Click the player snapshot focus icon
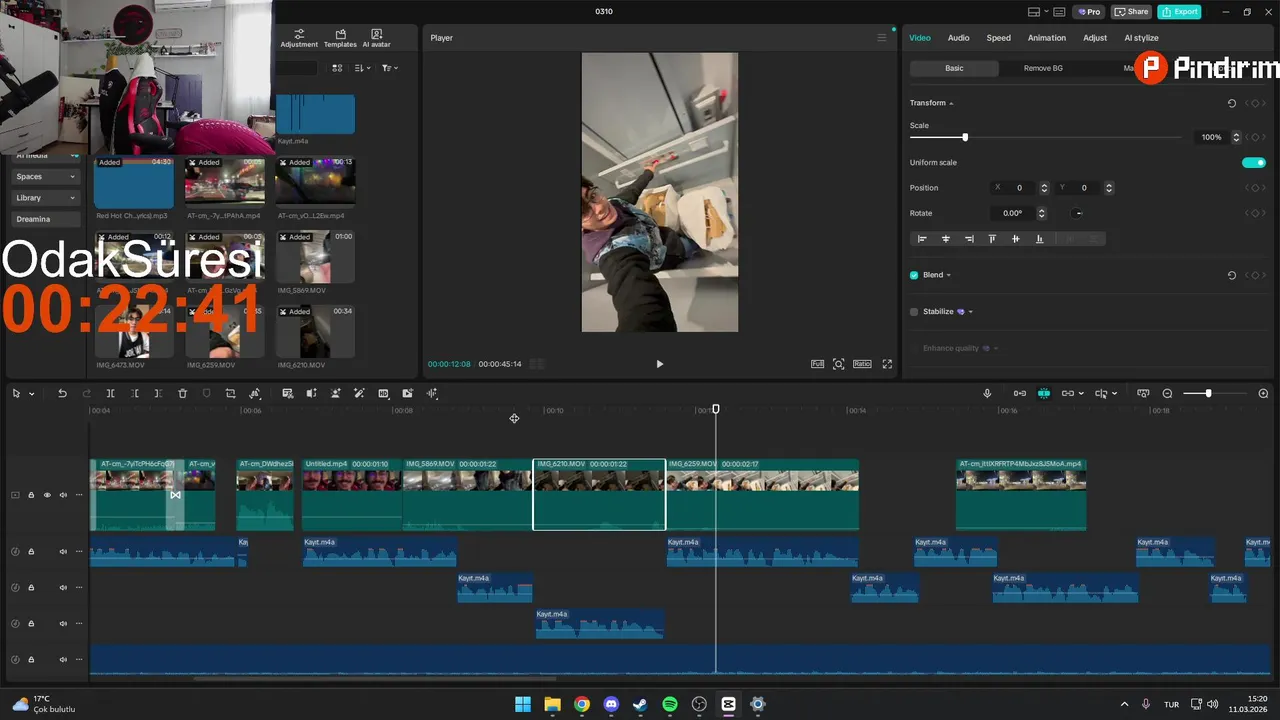This screenshot has width=1280, height=720. 839,364
